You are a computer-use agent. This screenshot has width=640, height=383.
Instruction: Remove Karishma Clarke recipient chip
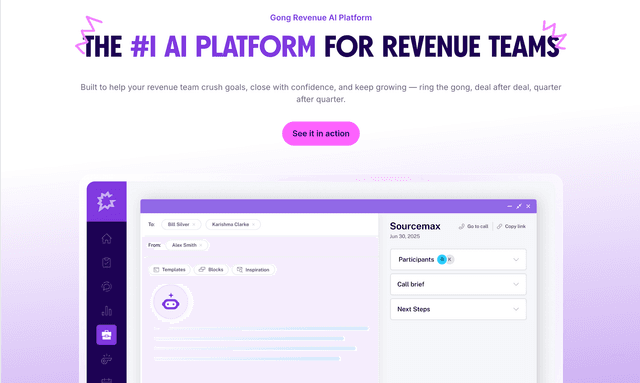pyautogui.click(x=253, y=225)
